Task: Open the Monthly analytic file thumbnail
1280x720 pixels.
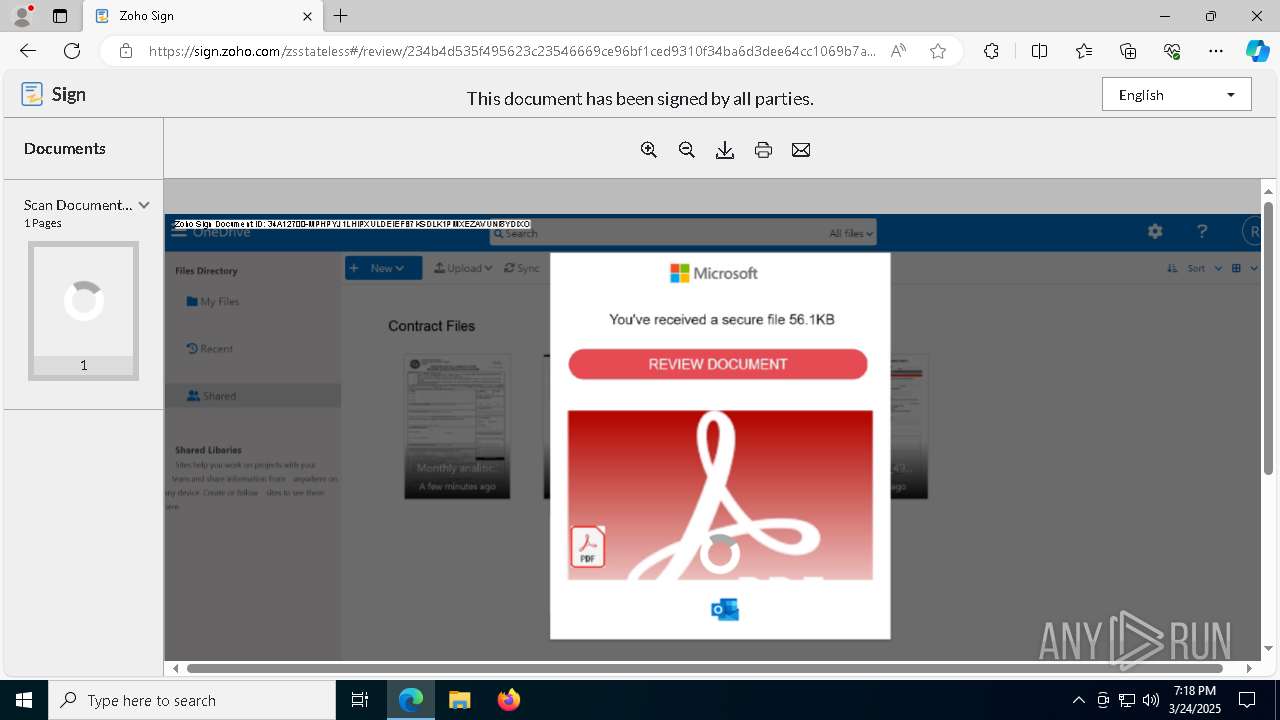Action: pos(457,426)
